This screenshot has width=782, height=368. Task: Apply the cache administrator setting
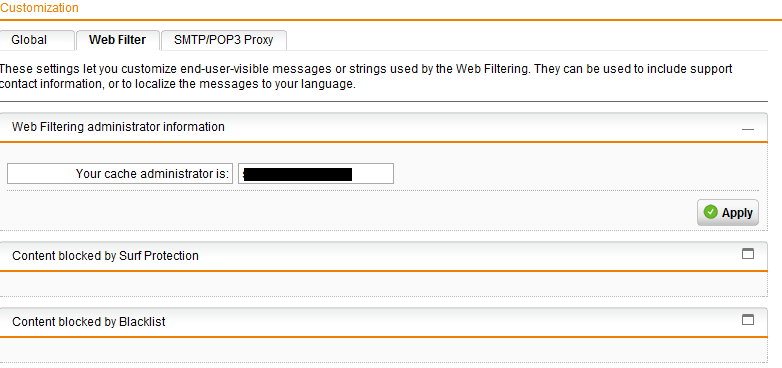[728, 212]
